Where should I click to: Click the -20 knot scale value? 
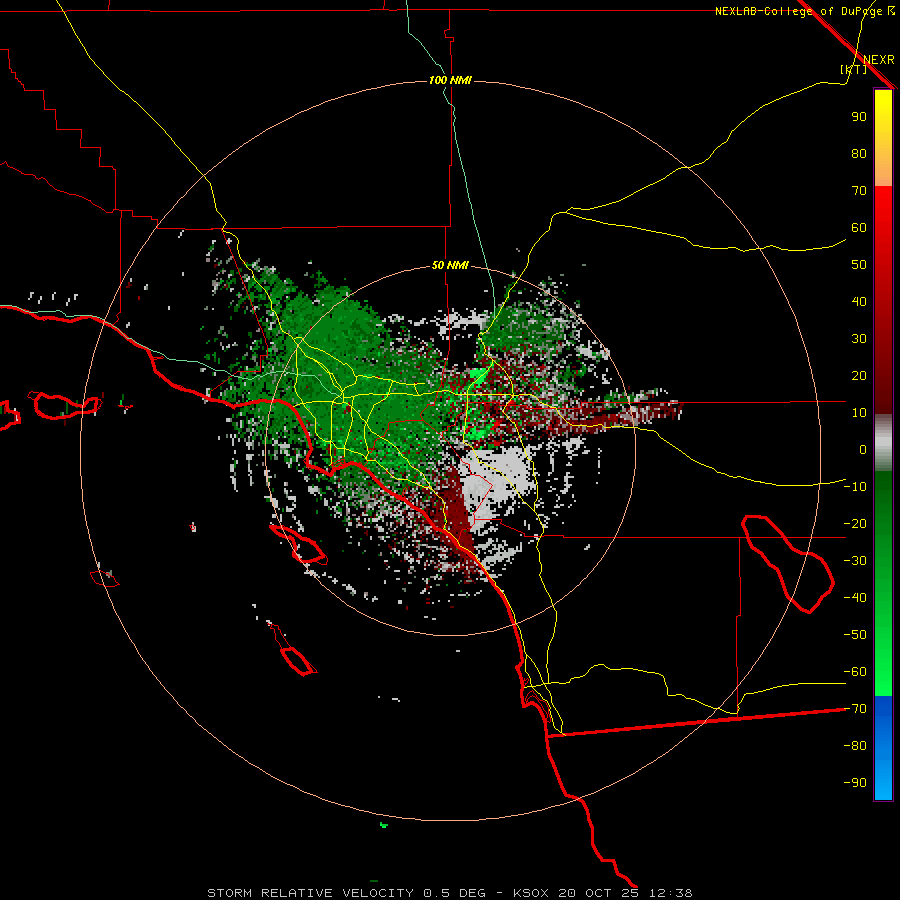point(855,523)
